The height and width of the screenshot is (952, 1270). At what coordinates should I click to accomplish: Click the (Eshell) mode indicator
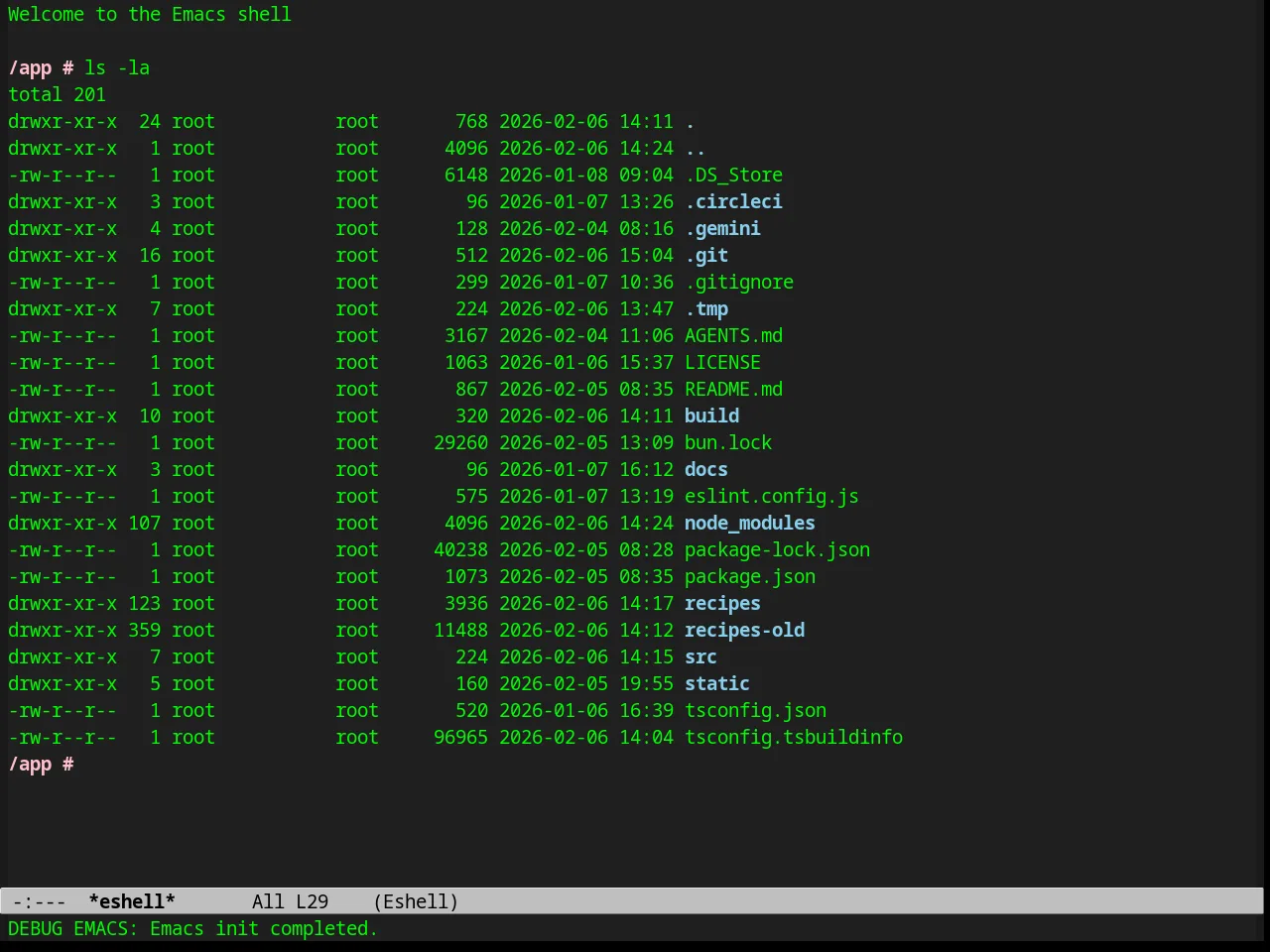click(416, 901)
